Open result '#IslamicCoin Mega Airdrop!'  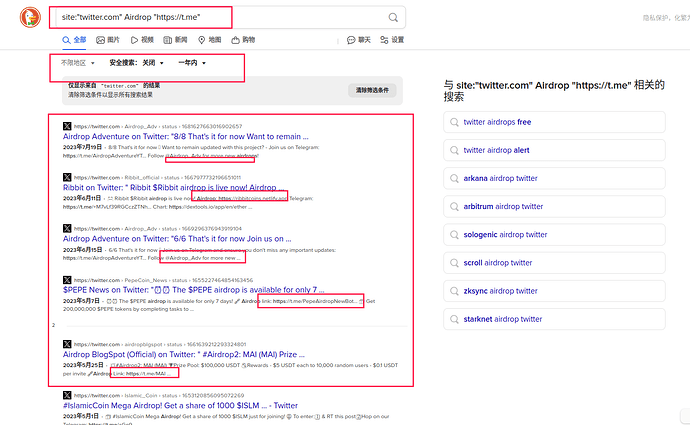pyautogui.click(x=180, y=406)
